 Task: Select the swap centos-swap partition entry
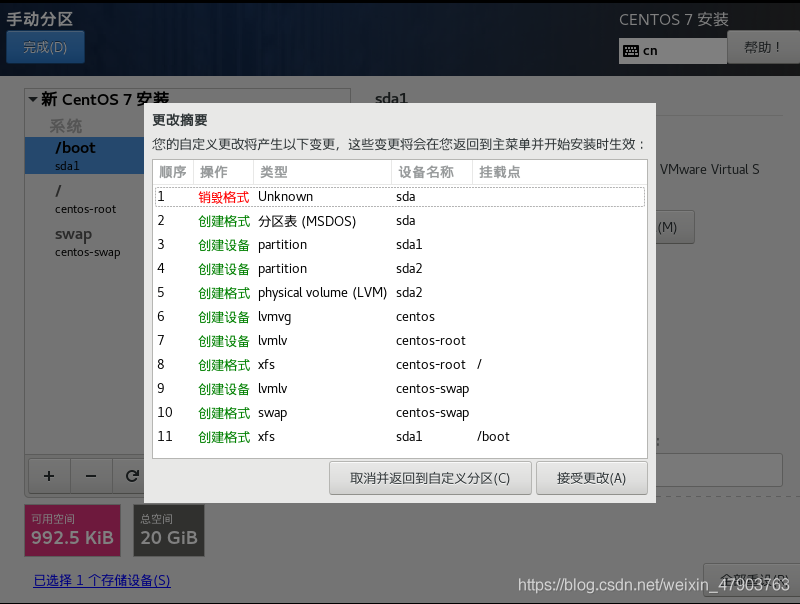pyautogui.click(x=85, y=242)
